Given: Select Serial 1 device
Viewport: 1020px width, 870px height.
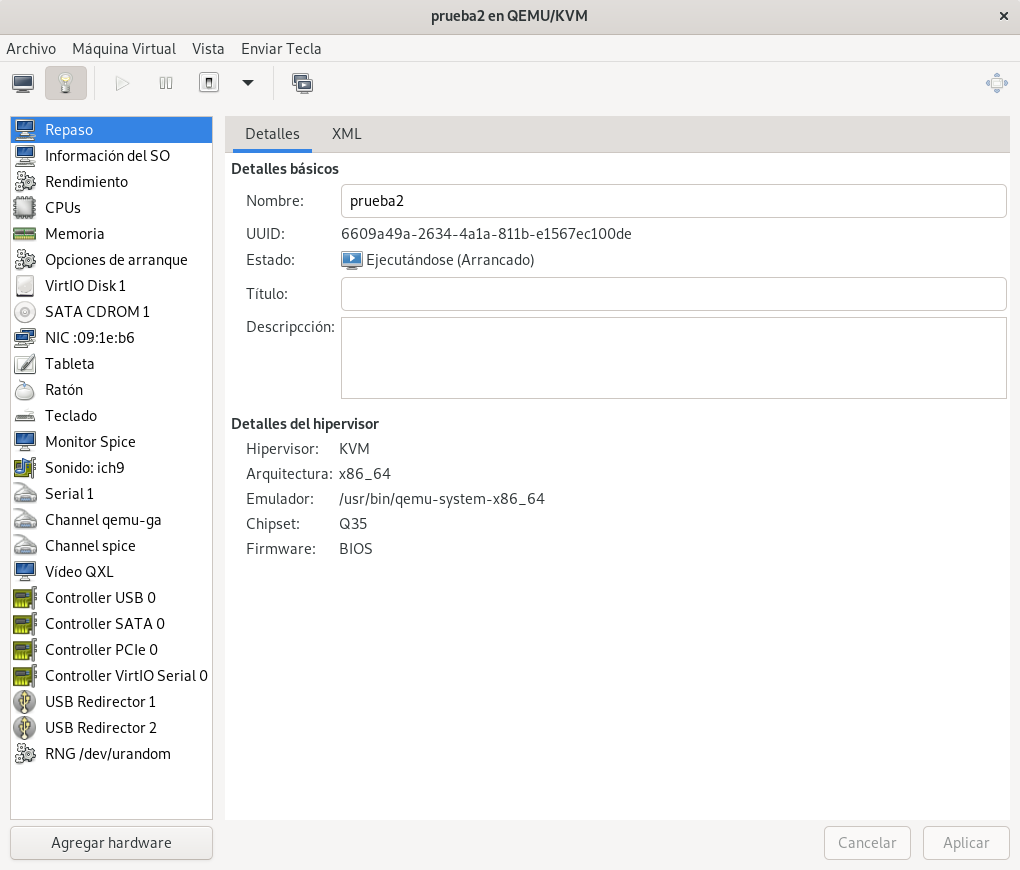Looking at the screenshot, I should (x=111, y=494).
